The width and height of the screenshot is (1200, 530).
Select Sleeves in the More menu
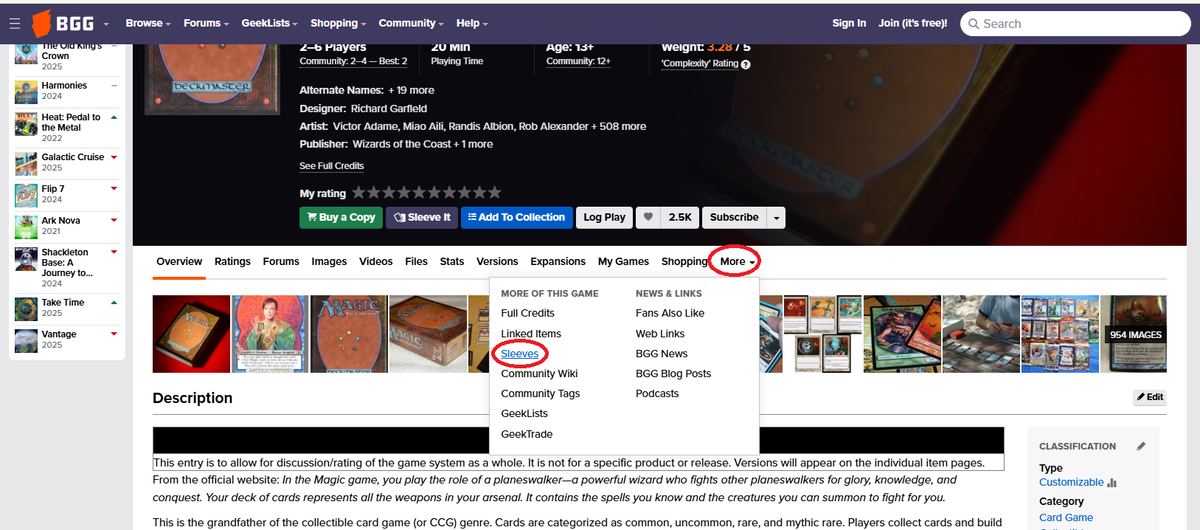[520, 353]
